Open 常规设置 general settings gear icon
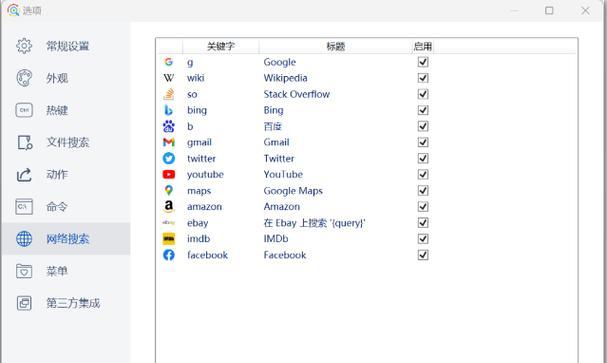This screenshot has height=363, width=607. tap(24, 46)
